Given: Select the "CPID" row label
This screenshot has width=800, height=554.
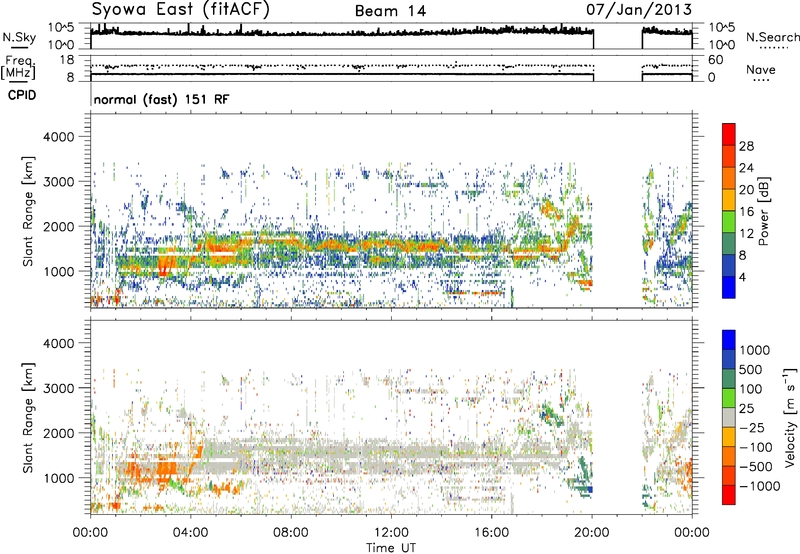Looking at the screenshot, I should click(22, 95).
